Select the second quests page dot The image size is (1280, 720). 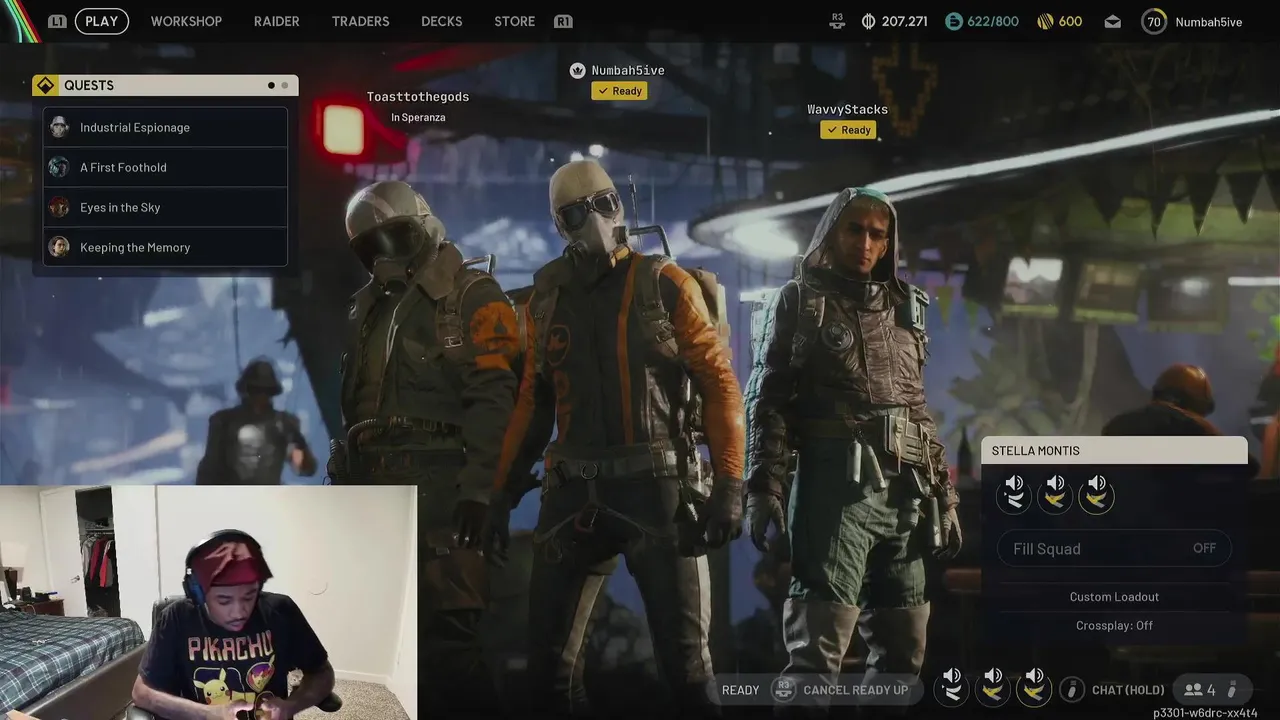tap(285, 85)
